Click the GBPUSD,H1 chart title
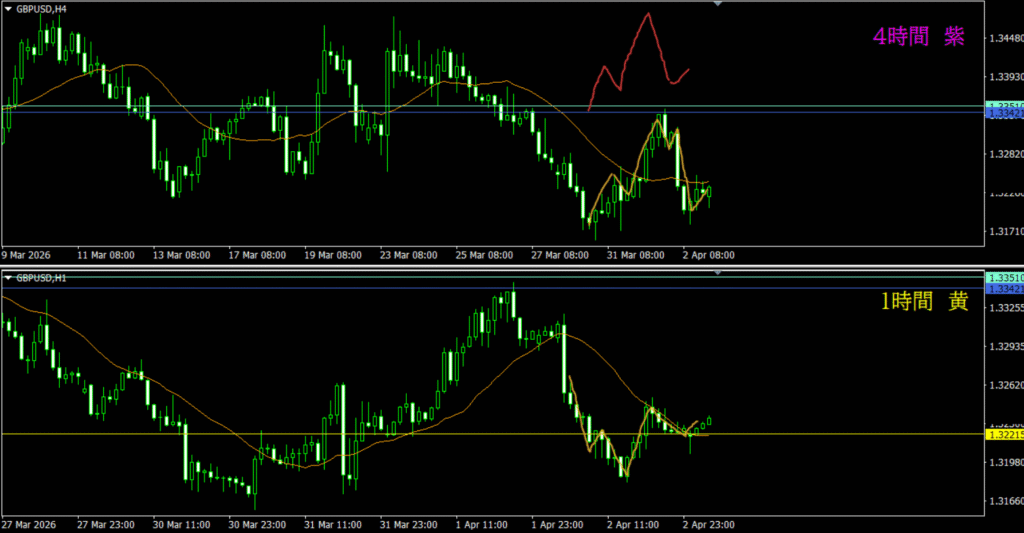 [x=42, y=277]
